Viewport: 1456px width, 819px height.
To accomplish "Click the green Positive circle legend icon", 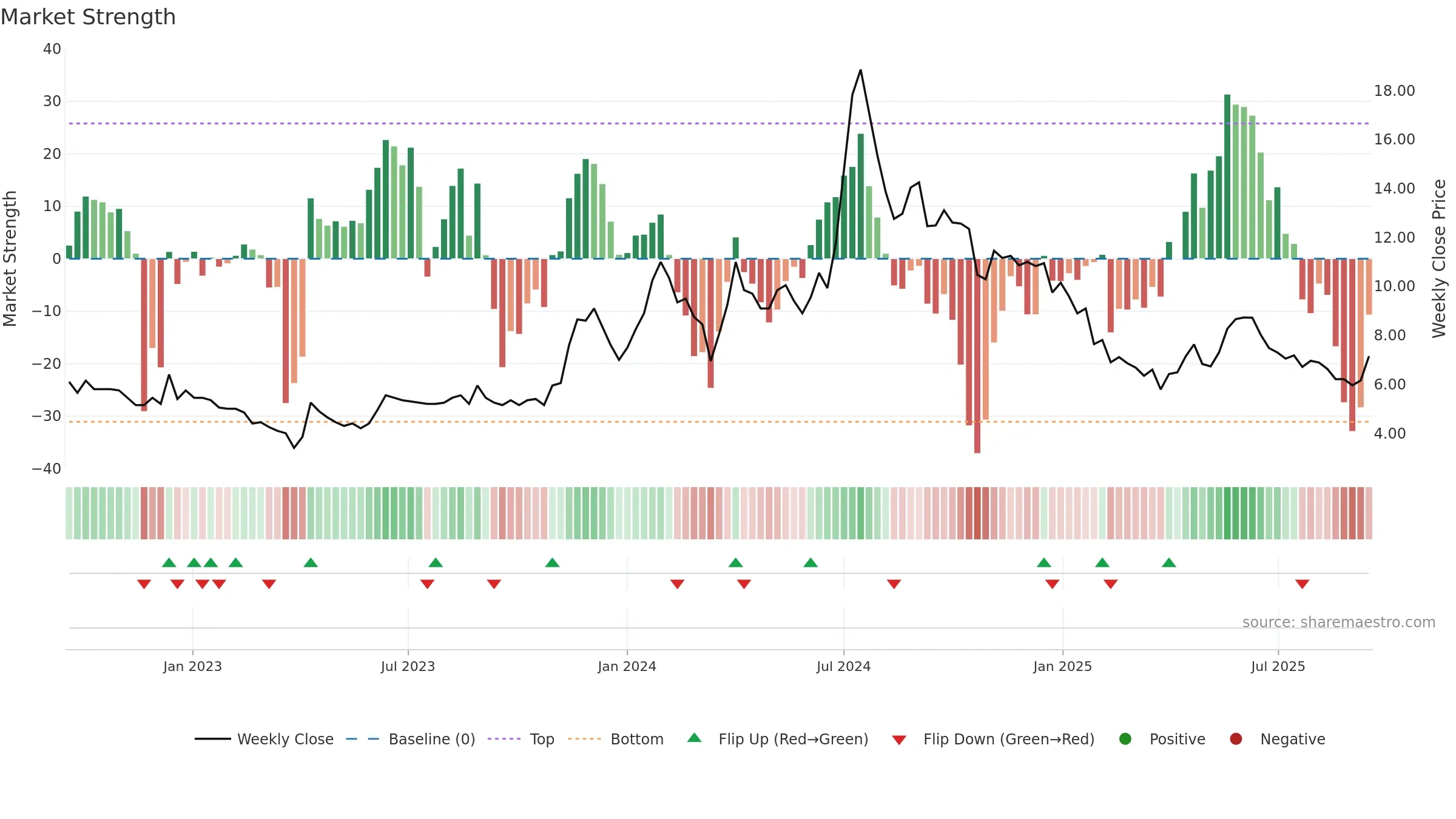I will click(x=1125, y=739).
